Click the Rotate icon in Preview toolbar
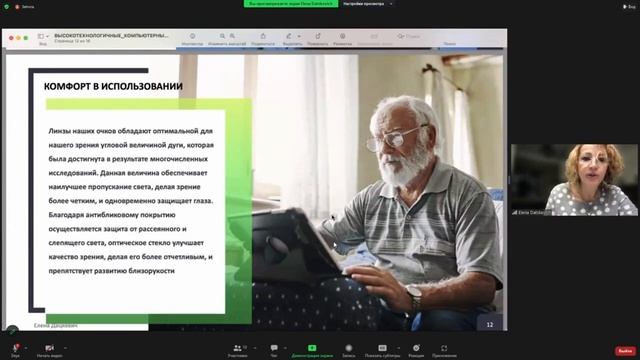 (x=318, y=36)
